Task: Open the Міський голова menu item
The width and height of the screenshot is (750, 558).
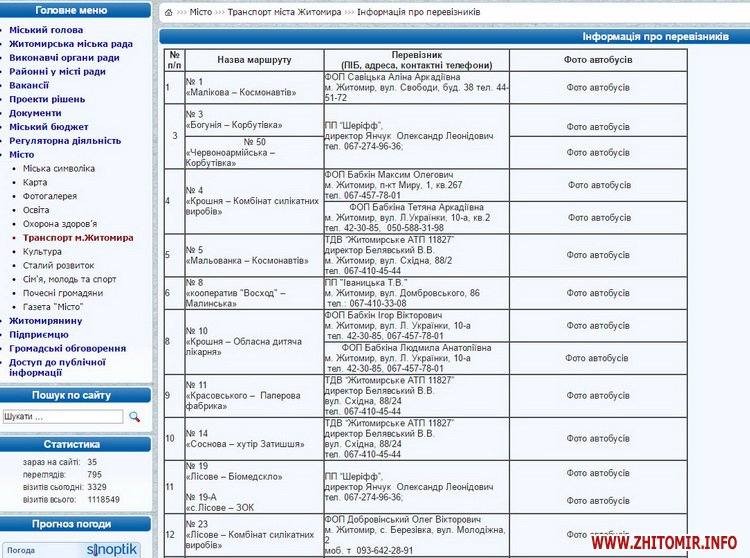Action: pyautogui.click(x=46, y=30)
